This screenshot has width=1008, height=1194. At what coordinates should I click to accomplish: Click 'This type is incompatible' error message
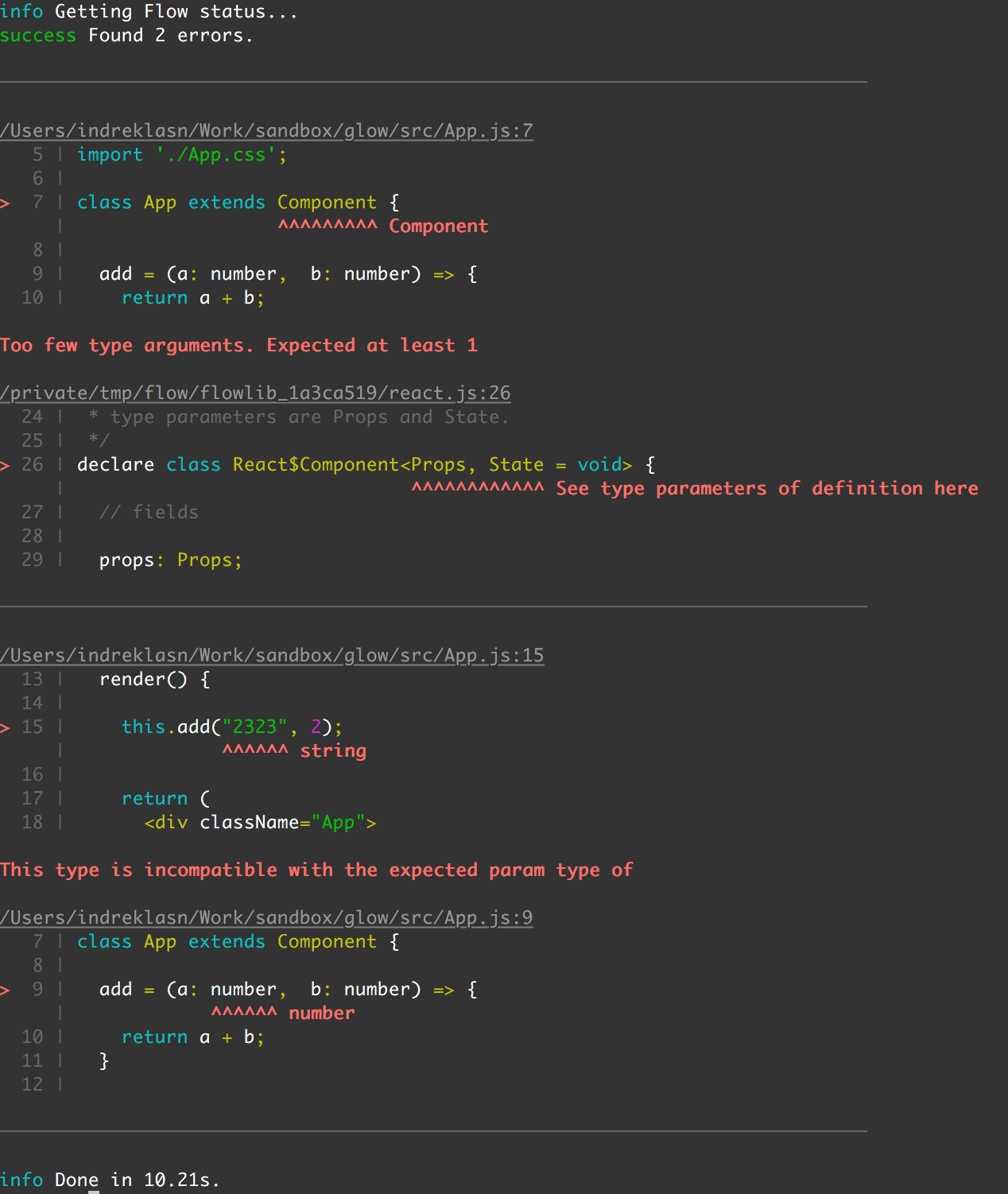[x=316, y=870]
